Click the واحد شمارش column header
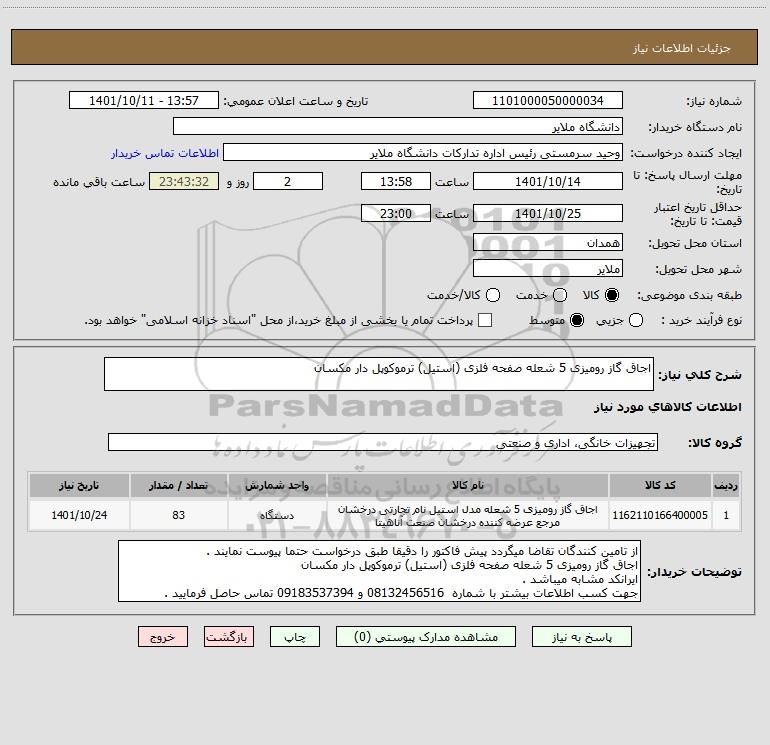The width and height of the screenshot is (770, 745). (x=277, y=485)
